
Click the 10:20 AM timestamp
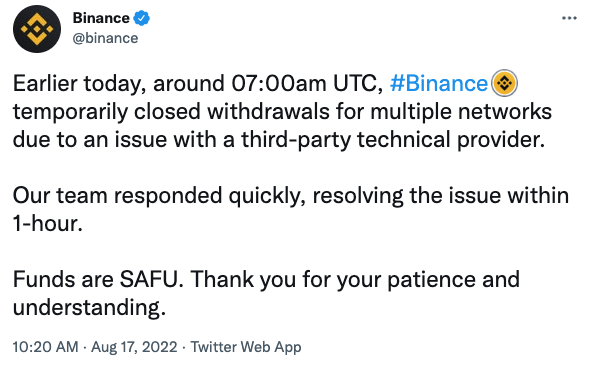click(x=46, y=347)
